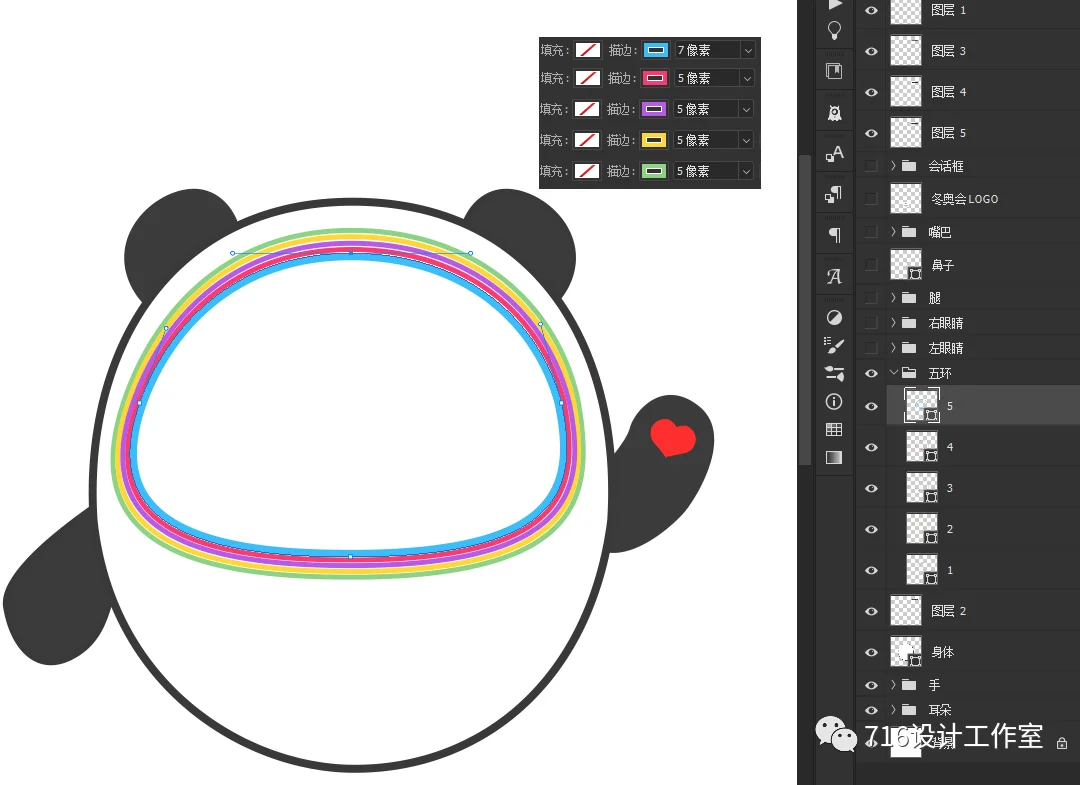The image size is (1080, 785).
Task: Open the Character Styles panel icon
Action: coord(834,154)
